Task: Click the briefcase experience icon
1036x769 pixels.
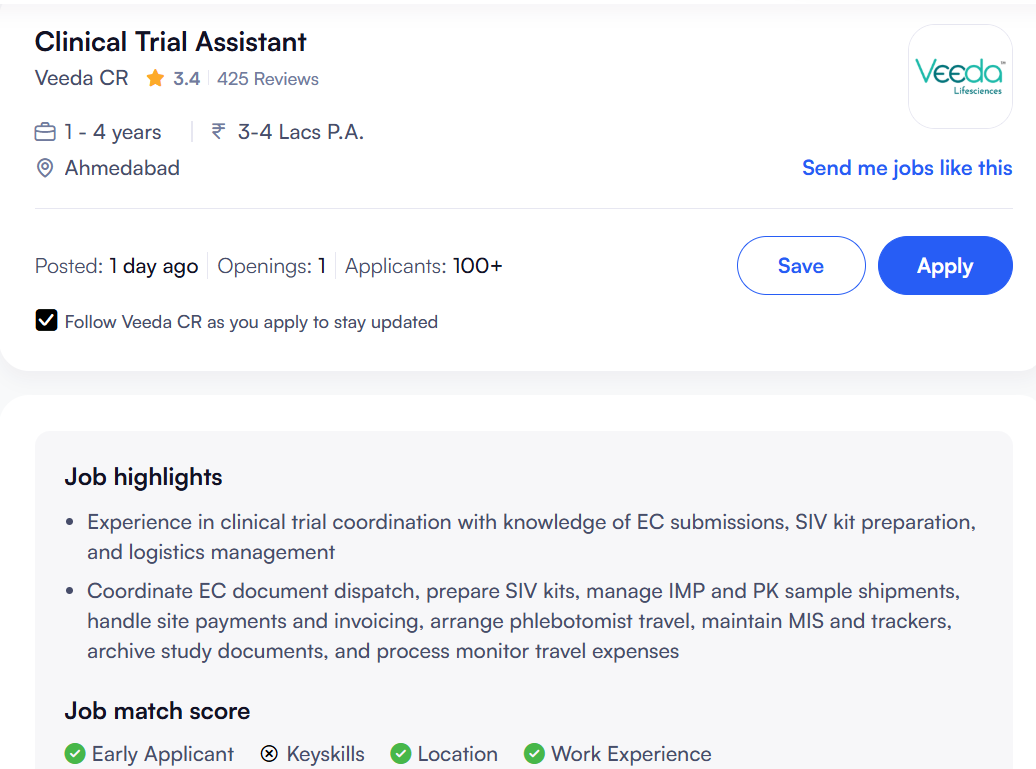Action: 45,132
